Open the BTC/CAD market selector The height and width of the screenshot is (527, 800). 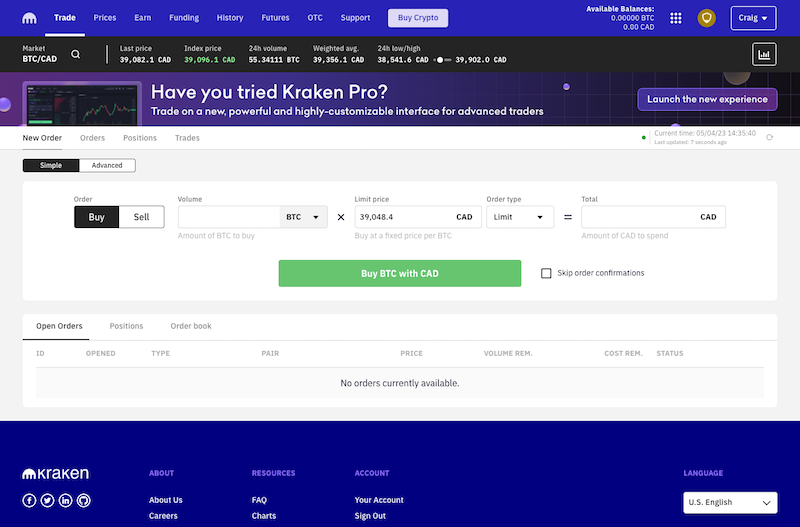[40, 54]
